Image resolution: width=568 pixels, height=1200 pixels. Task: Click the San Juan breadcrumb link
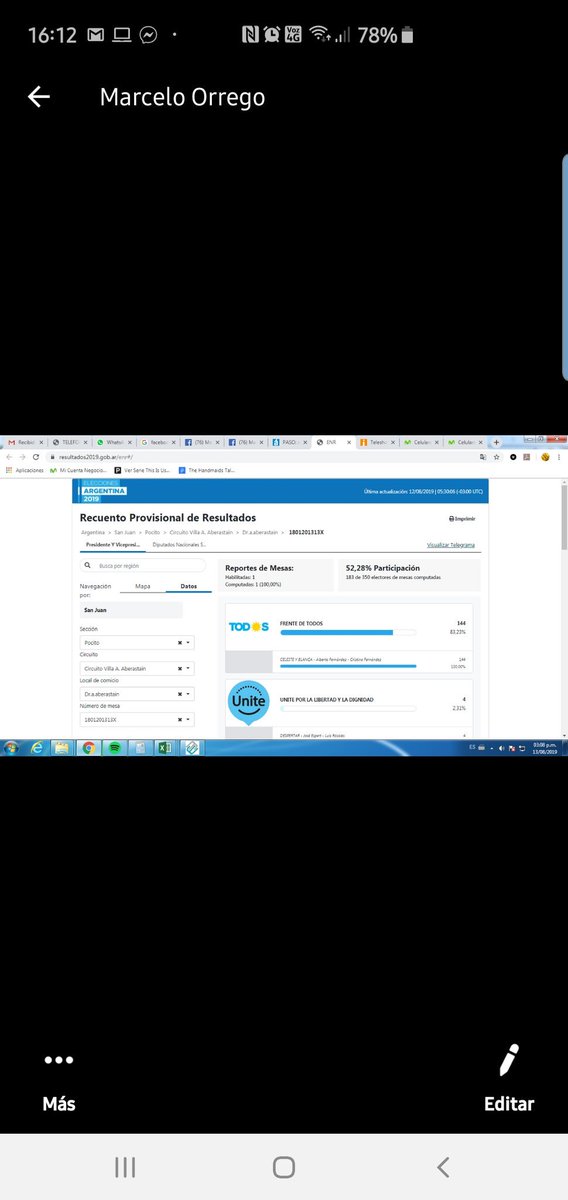click(125, 533)
